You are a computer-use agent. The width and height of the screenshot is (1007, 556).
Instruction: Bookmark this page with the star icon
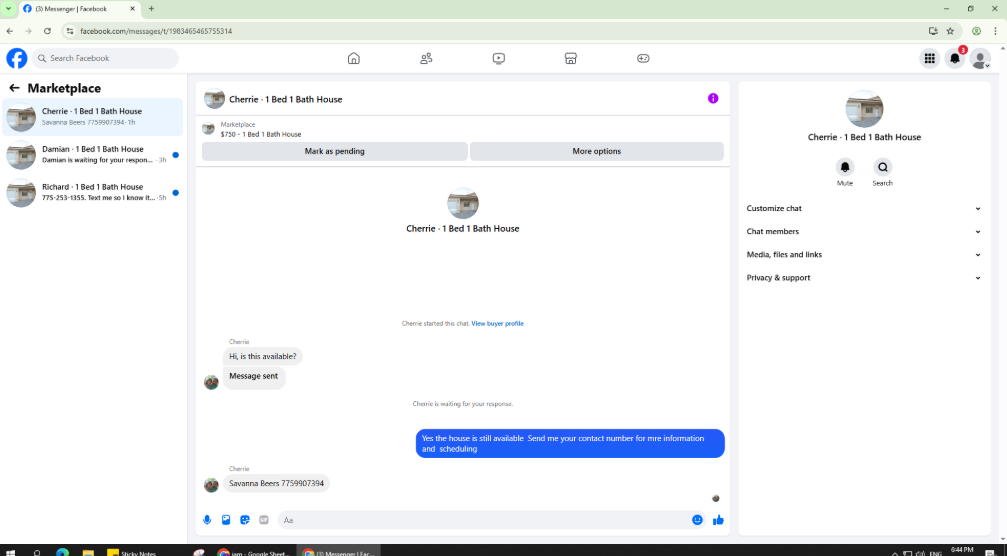pyautogui.click(x=950, y=31)
